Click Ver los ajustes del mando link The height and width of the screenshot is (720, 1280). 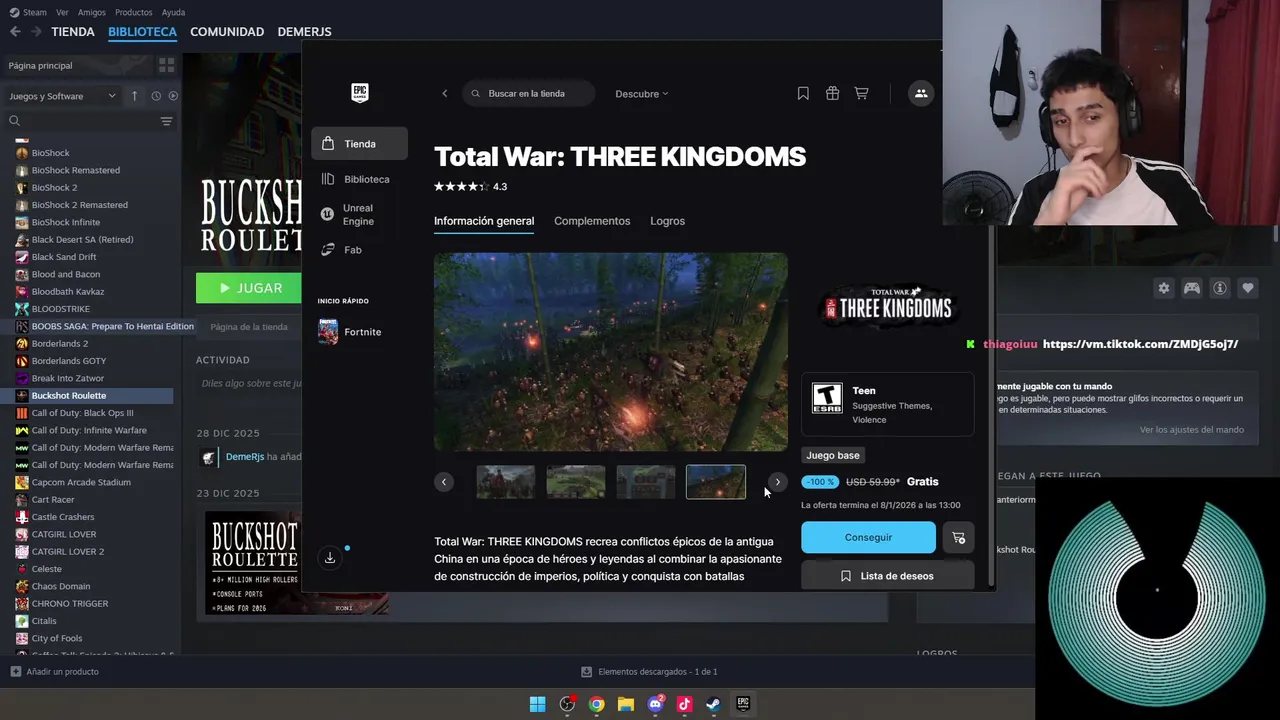pos(1192,430)
